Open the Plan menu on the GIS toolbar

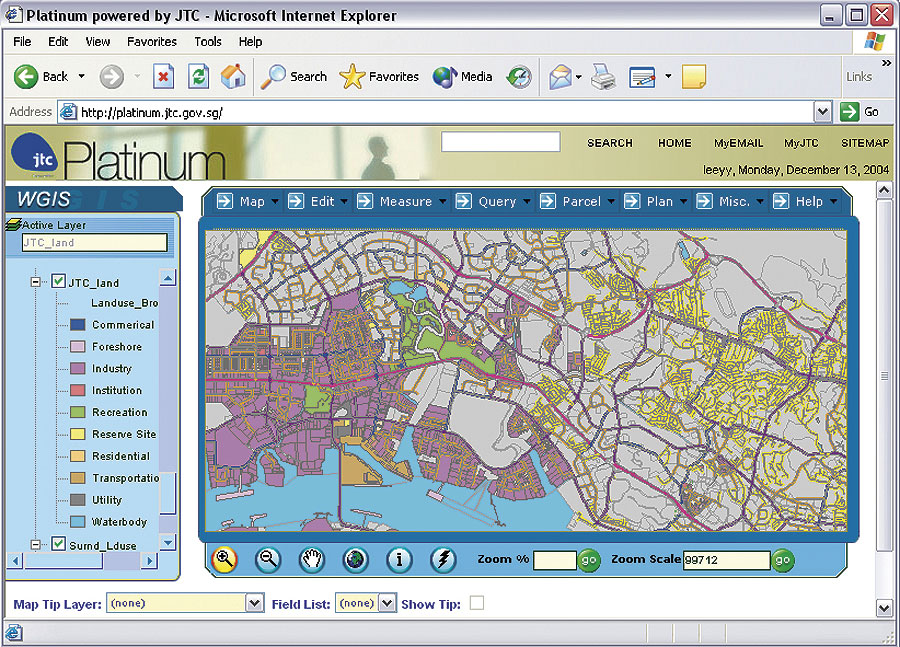655,202
